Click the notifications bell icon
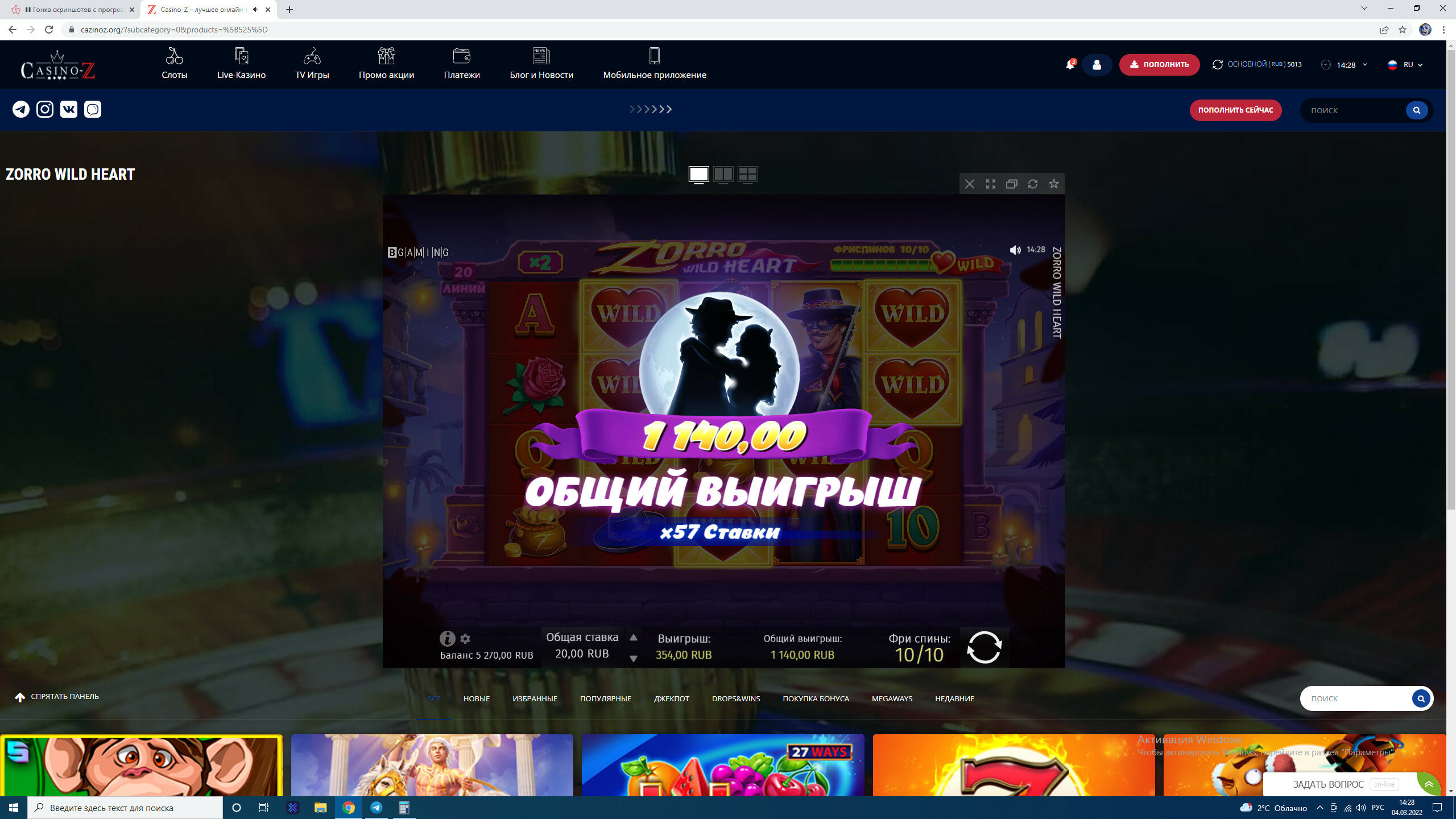Viewport: 1456px width, 819px height. click(x=1070, y=65)
